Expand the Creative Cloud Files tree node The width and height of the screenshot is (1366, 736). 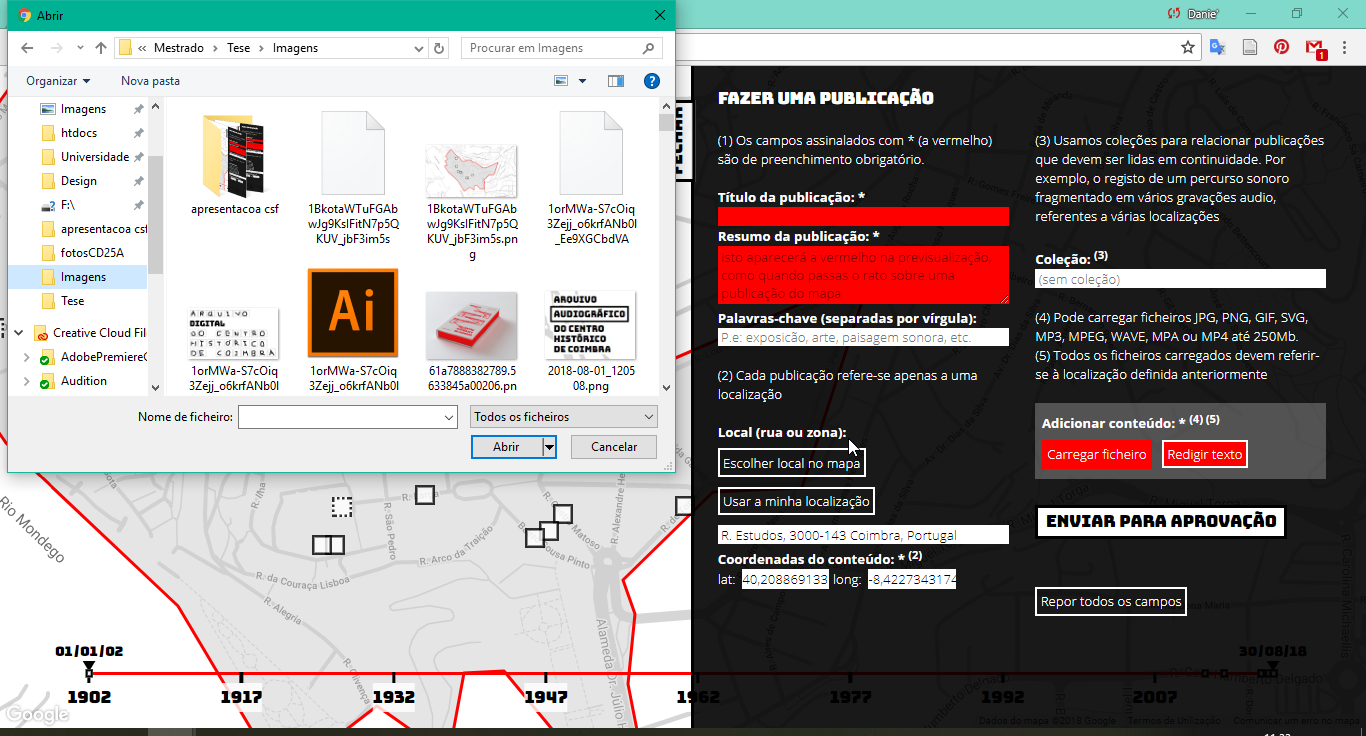(17, 333)
